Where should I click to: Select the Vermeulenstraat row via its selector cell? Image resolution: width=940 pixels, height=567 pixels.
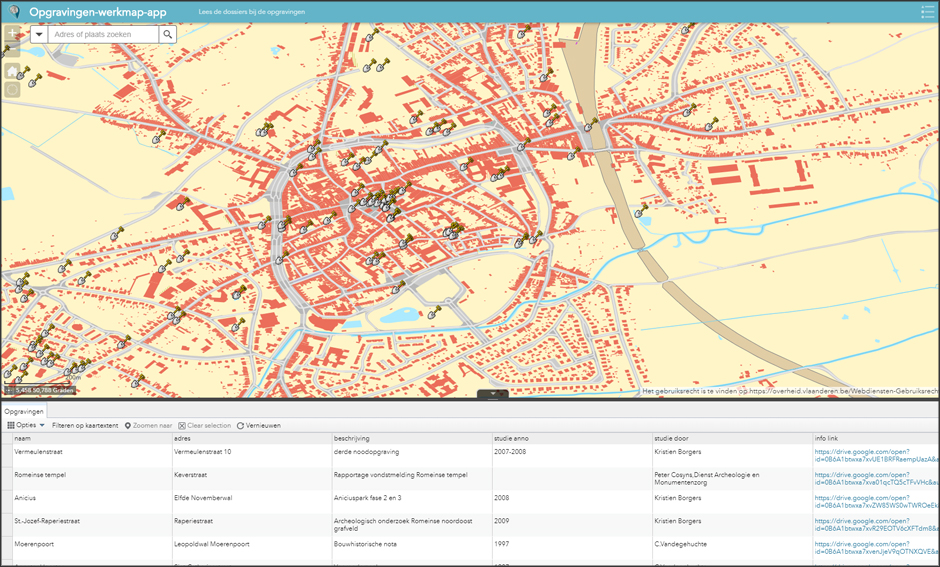tap(7, 456)
